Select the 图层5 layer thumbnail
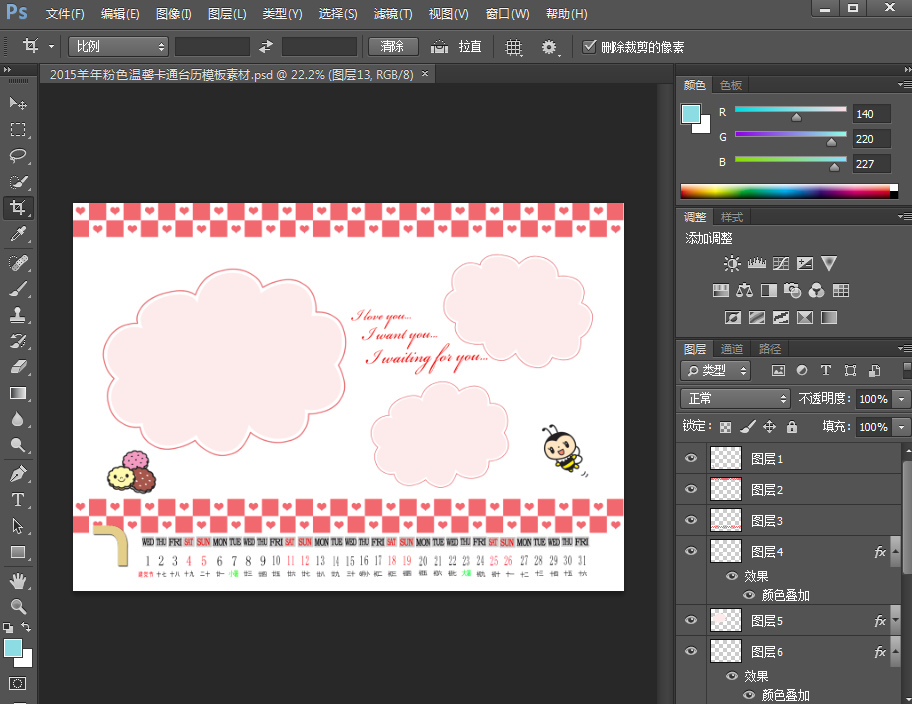 click(725, 621)
